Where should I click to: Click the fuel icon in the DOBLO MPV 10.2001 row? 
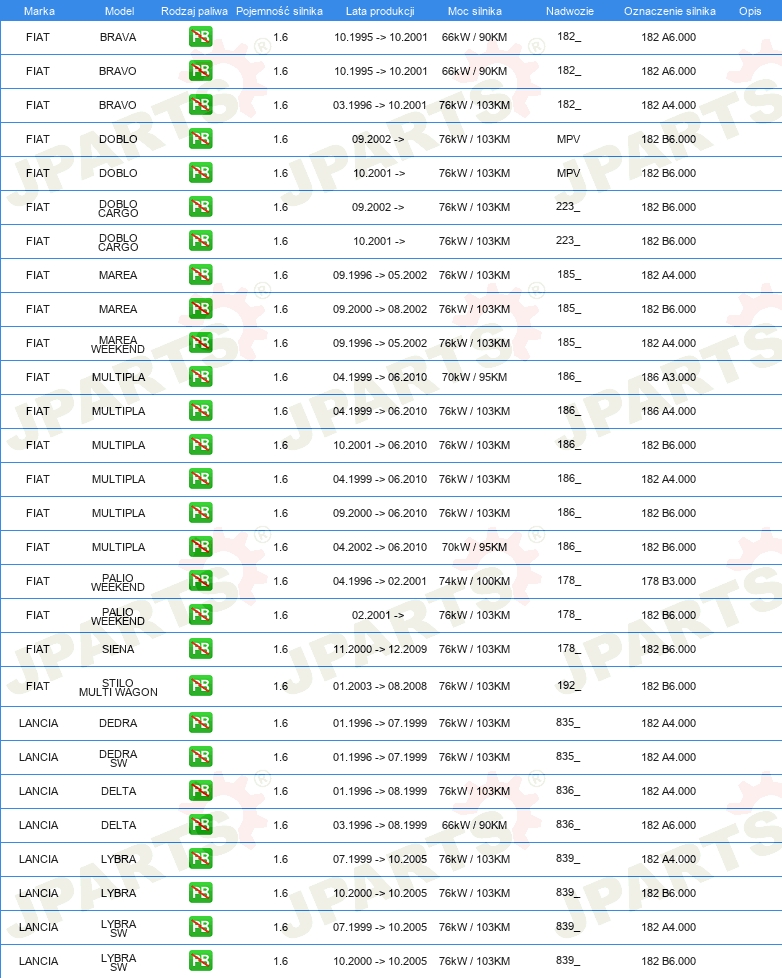201,173
